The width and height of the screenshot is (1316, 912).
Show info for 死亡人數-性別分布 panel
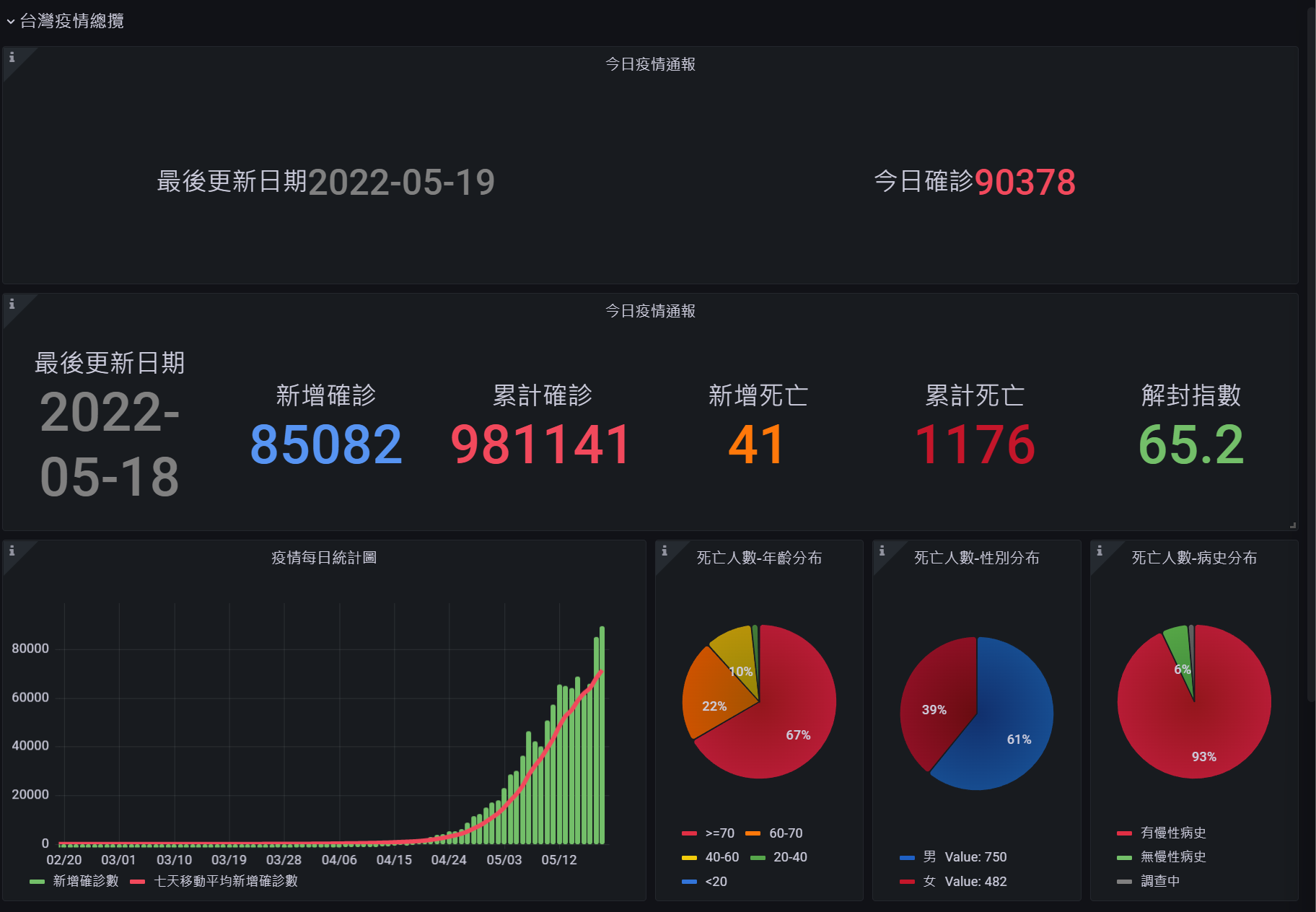click(x=882, y=551)
